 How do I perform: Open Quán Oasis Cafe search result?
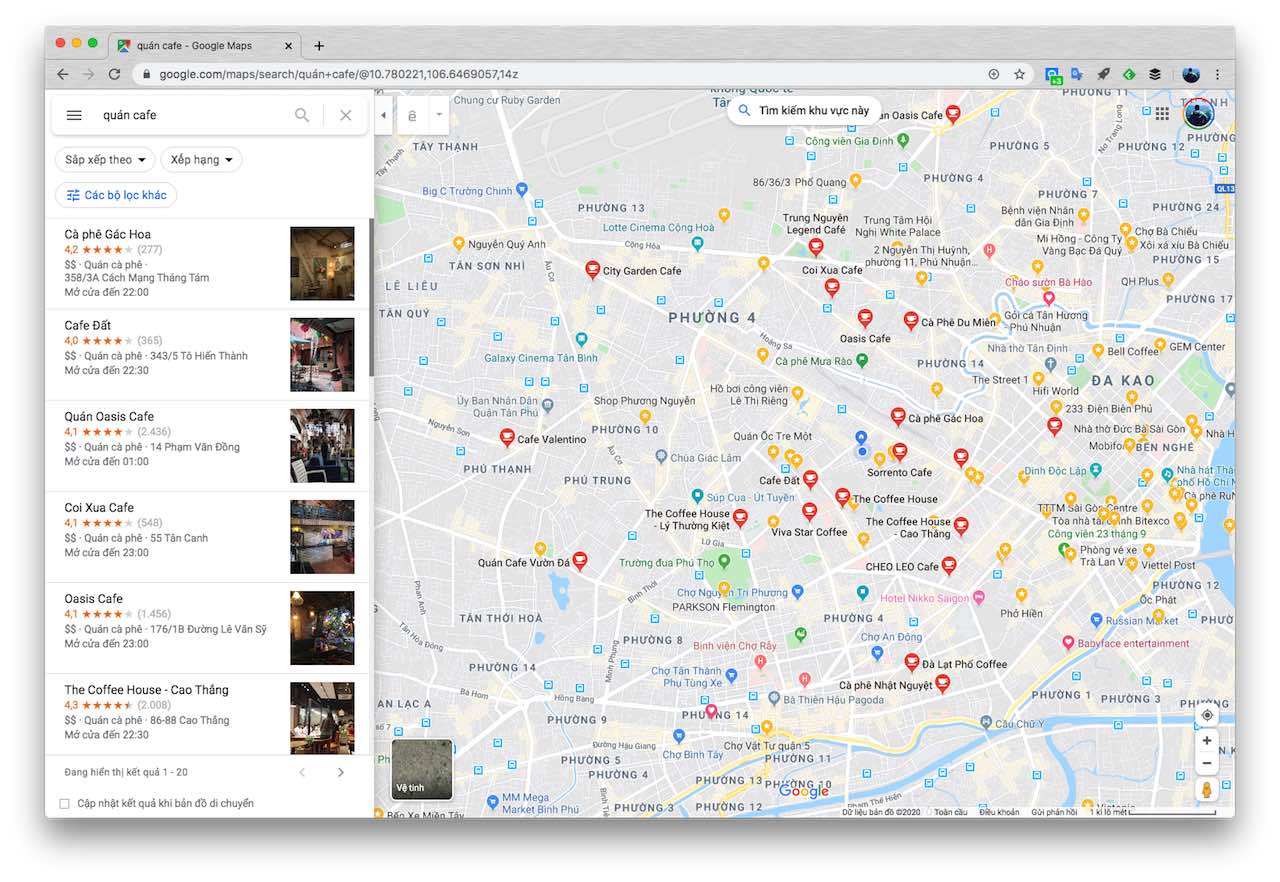point(207,446)
